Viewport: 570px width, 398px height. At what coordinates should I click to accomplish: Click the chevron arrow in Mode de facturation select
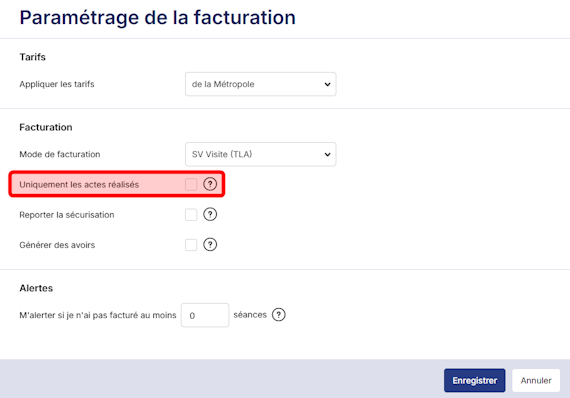point(327,154)
